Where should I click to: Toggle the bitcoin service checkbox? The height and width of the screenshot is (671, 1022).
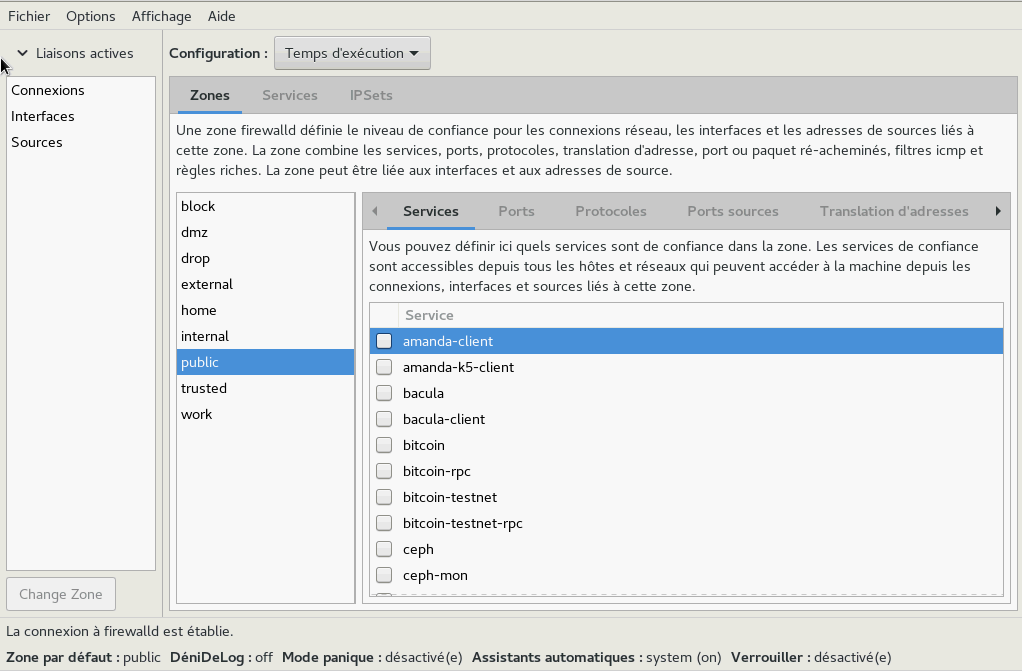click(384, 445)
